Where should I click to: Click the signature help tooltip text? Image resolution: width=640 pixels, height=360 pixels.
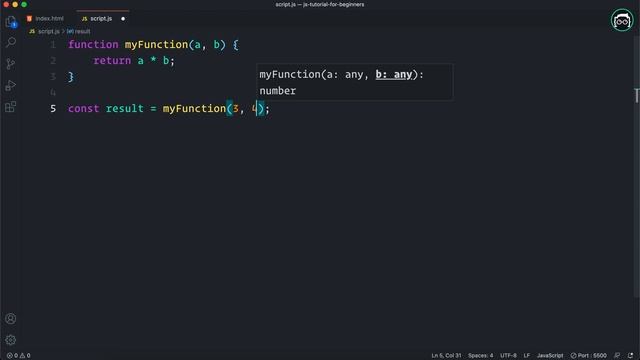pyautogui.click(x=354, y=82)
